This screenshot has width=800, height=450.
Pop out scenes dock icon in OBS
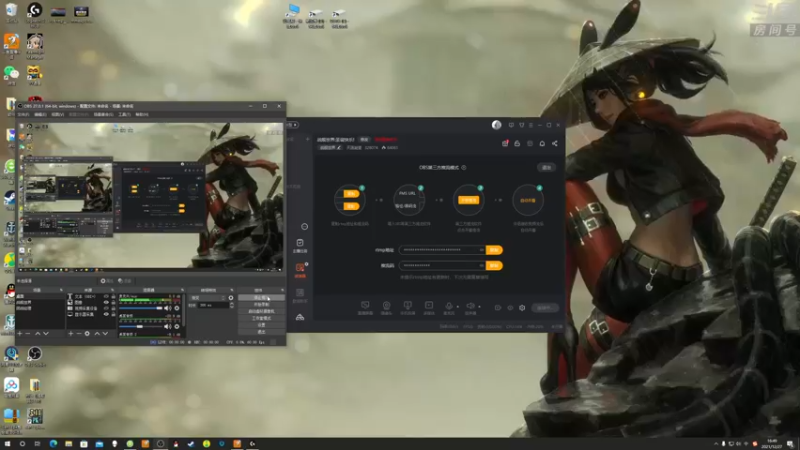pos(61,290)
